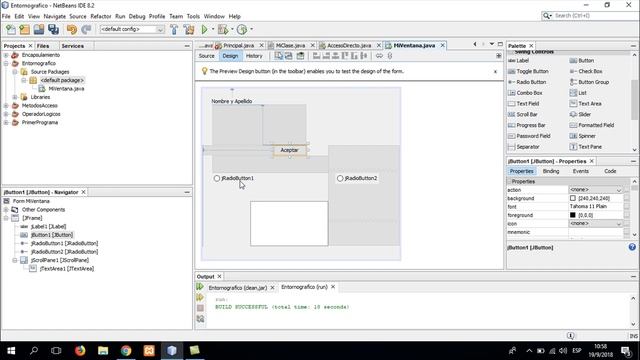Click the Clean and Build icon
Image resolution: width=640 pixels, height=360 pixels.
coord(189,29)
